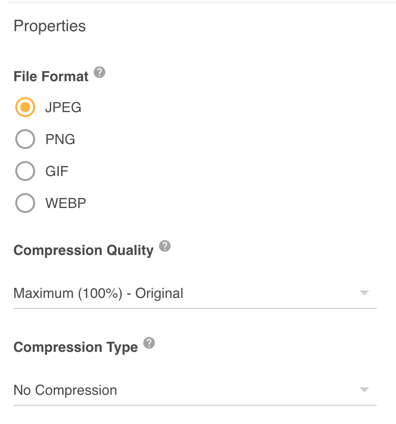Click the File Format section title
396x424 pixels.
(x=51, y=76)
